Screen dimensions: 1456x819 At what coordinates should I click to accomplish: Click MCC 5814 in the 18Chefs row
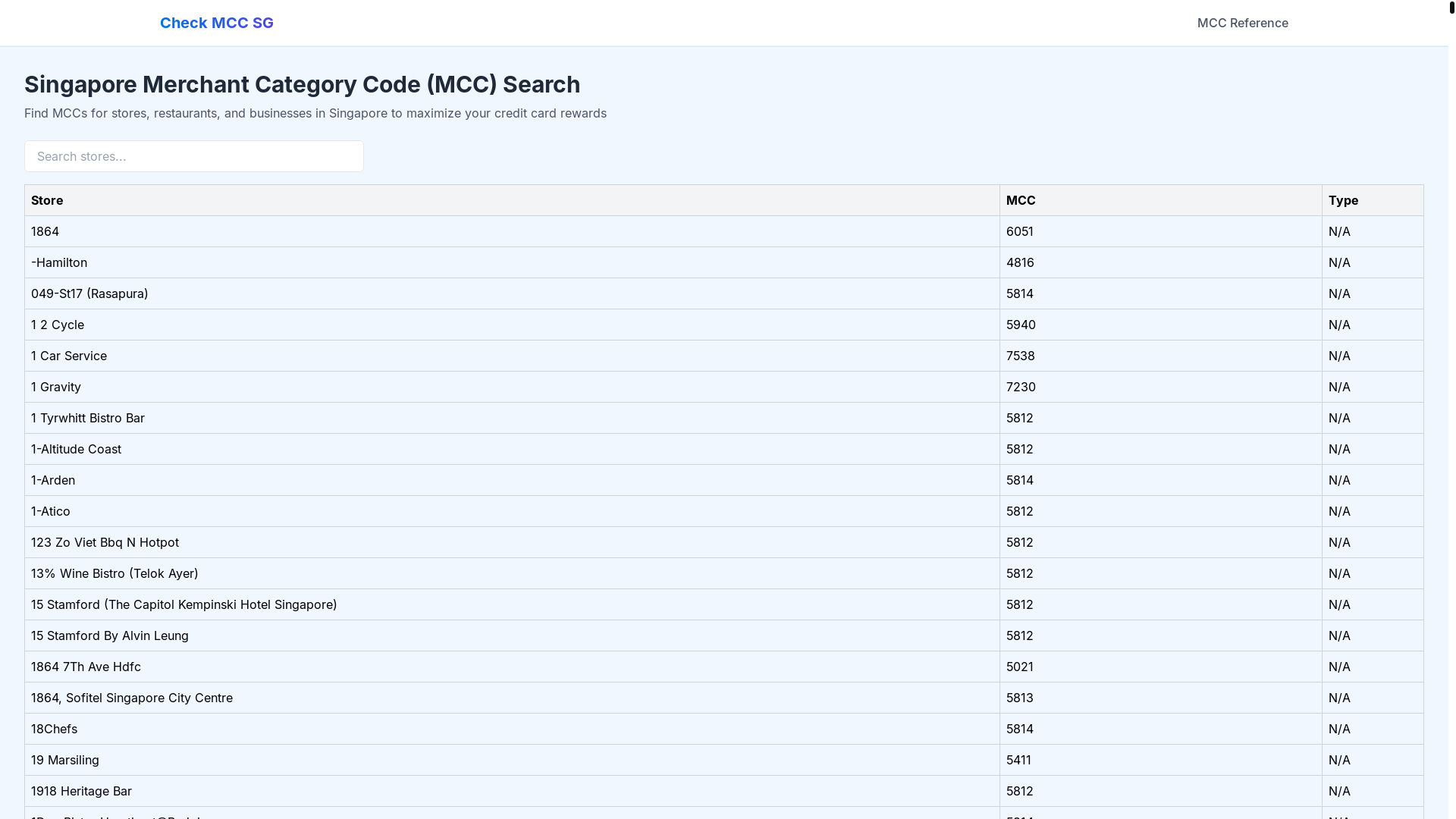pos(1160,729)
